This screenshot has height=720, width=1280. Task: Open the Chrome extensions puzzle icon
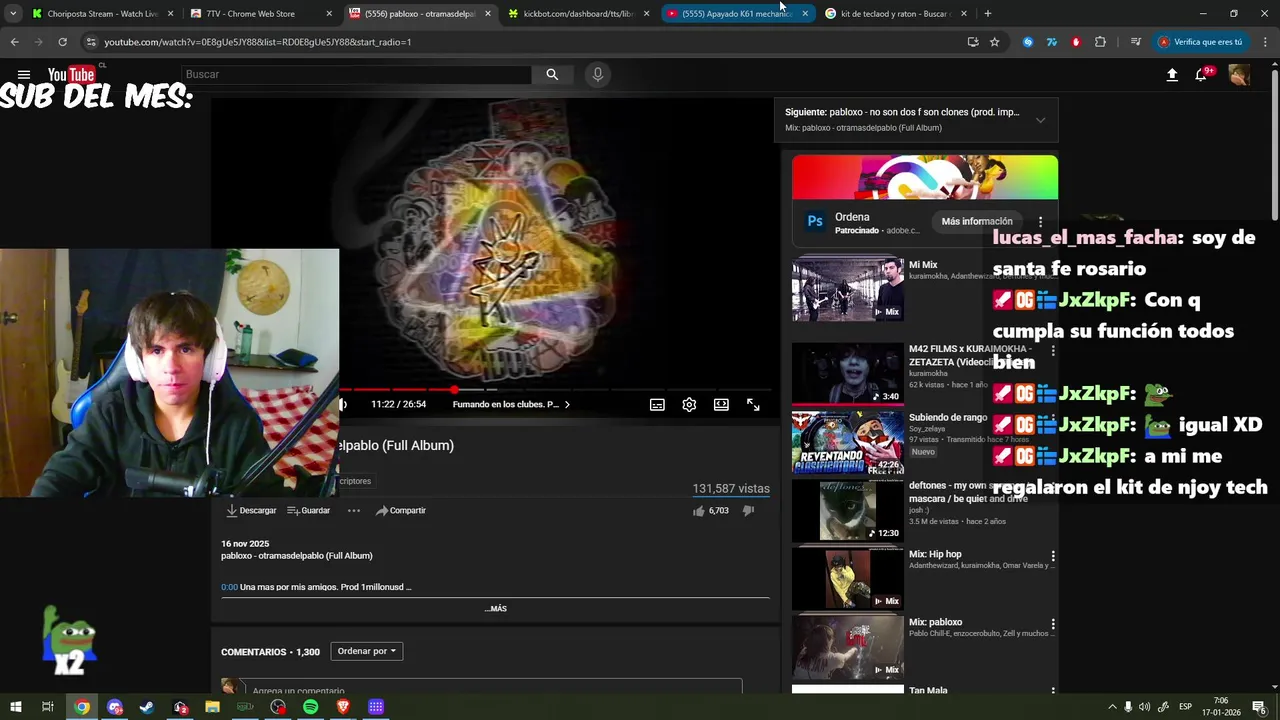pos(1100,42)
